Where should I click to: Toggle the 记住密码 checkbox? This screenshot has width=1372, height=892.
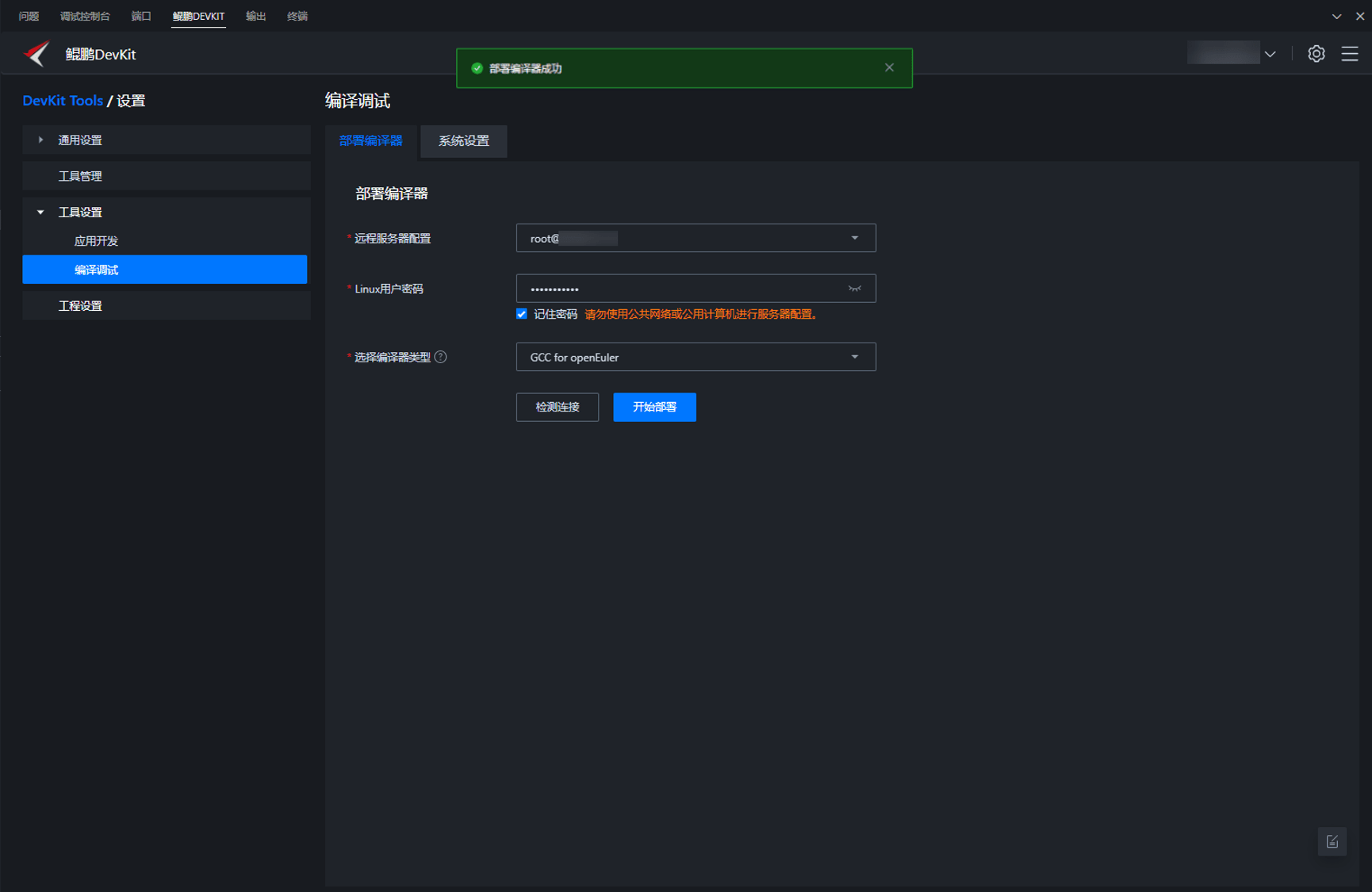(x=522, y=314)
